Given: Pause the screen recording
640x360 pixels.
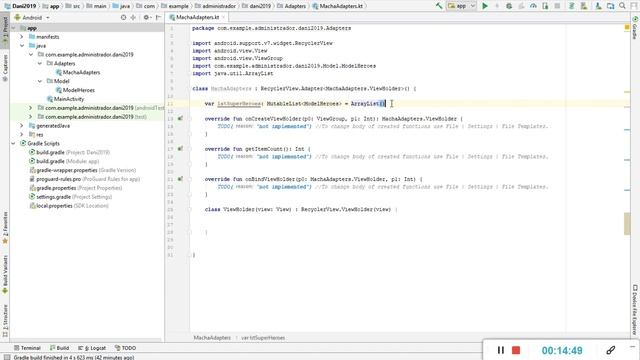Looking at the screenshot, I should coord(501,350).
